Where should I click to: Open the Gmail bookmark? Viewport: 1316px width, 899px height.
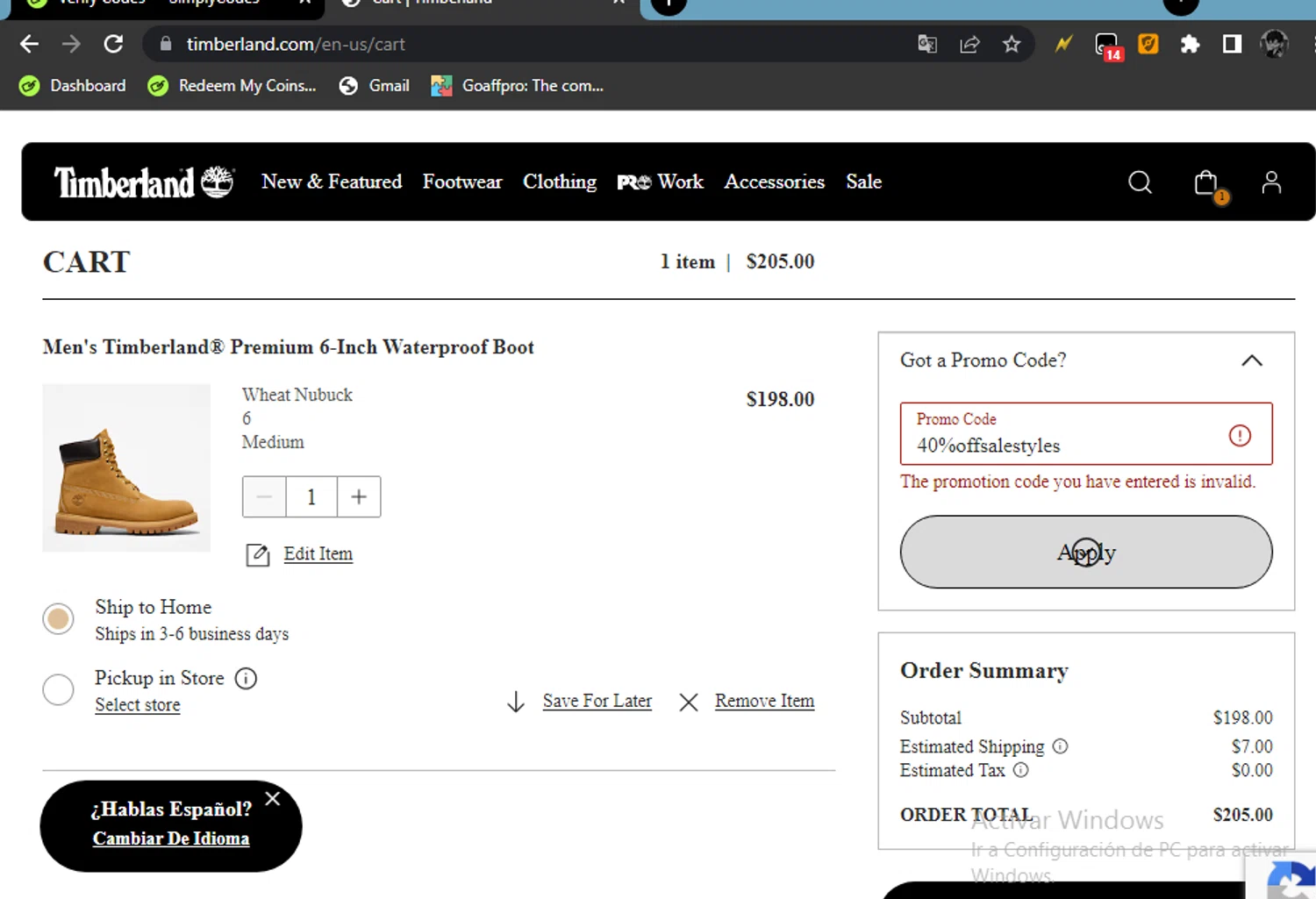click(x=375, y=86)
